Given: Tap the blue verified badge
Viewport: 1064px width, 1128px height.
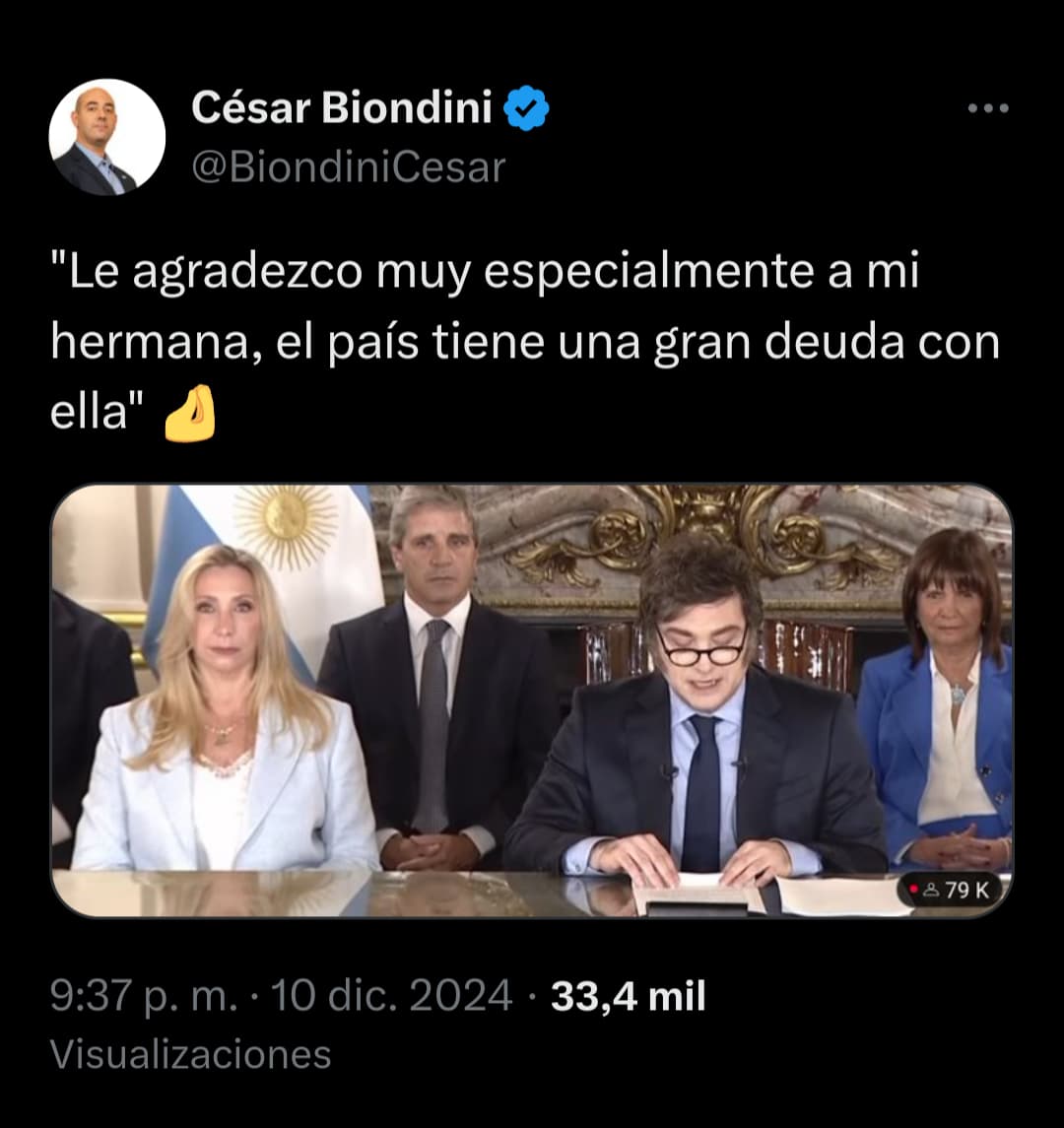Looking at the screenshot, I should pyautogui.click(x=526, y=108).
